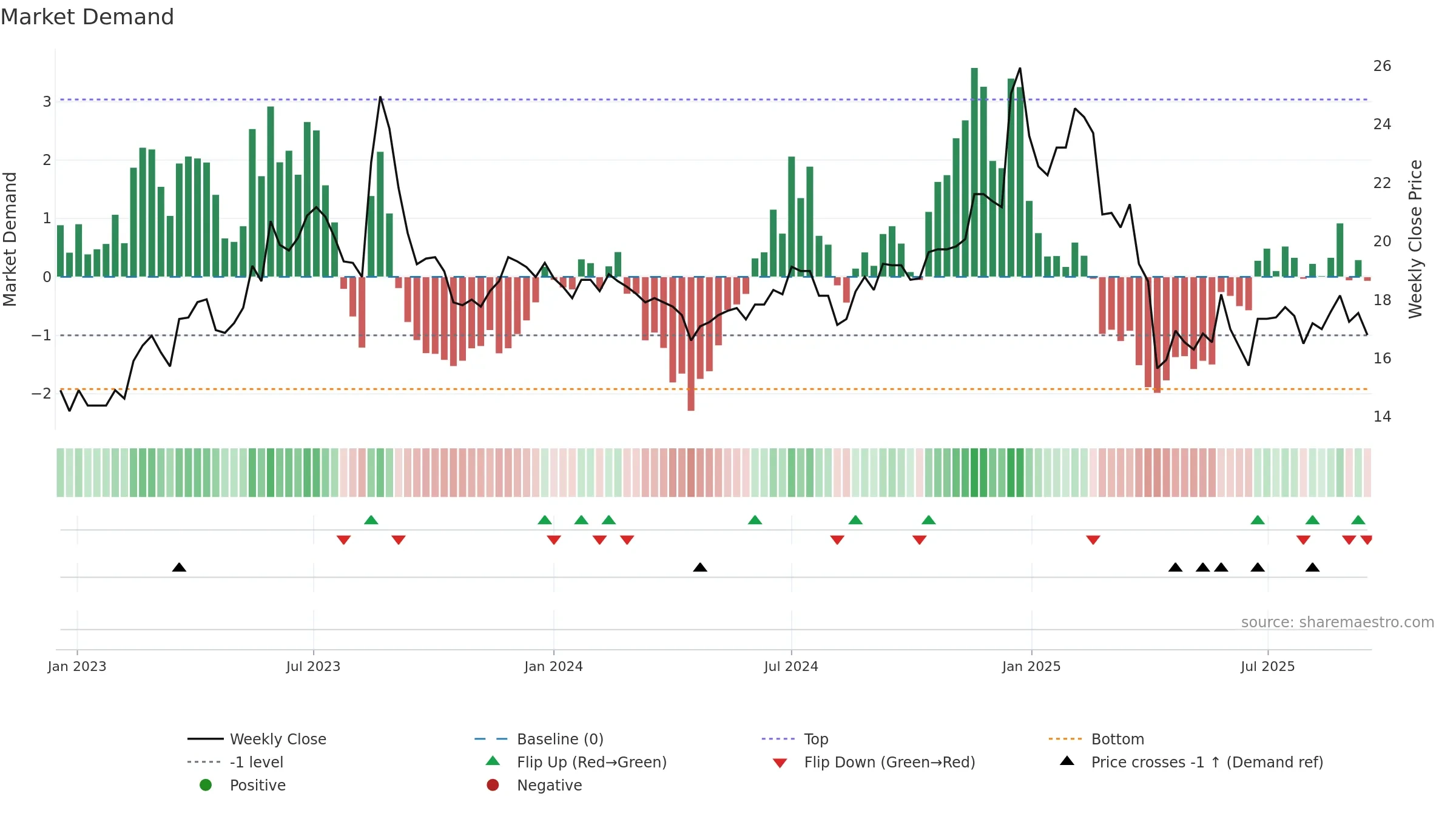Screen dimensions: 1456x819
Task: Click the Jan 2023 axis label
Action: click(x=77, y=667)
